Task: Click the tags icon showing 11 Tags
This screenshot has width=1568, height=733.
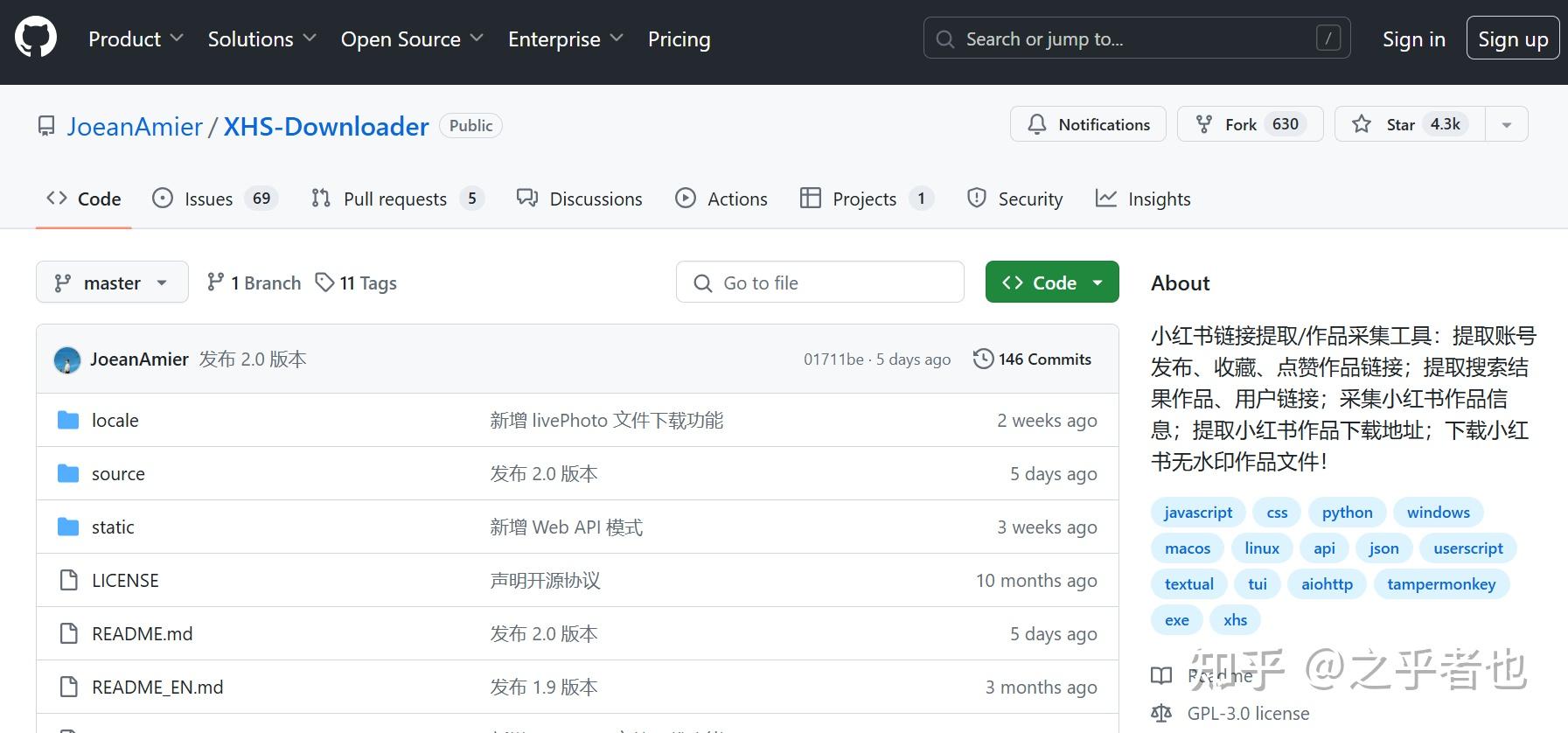Action: pyautogui.click(x=325, y=283)
